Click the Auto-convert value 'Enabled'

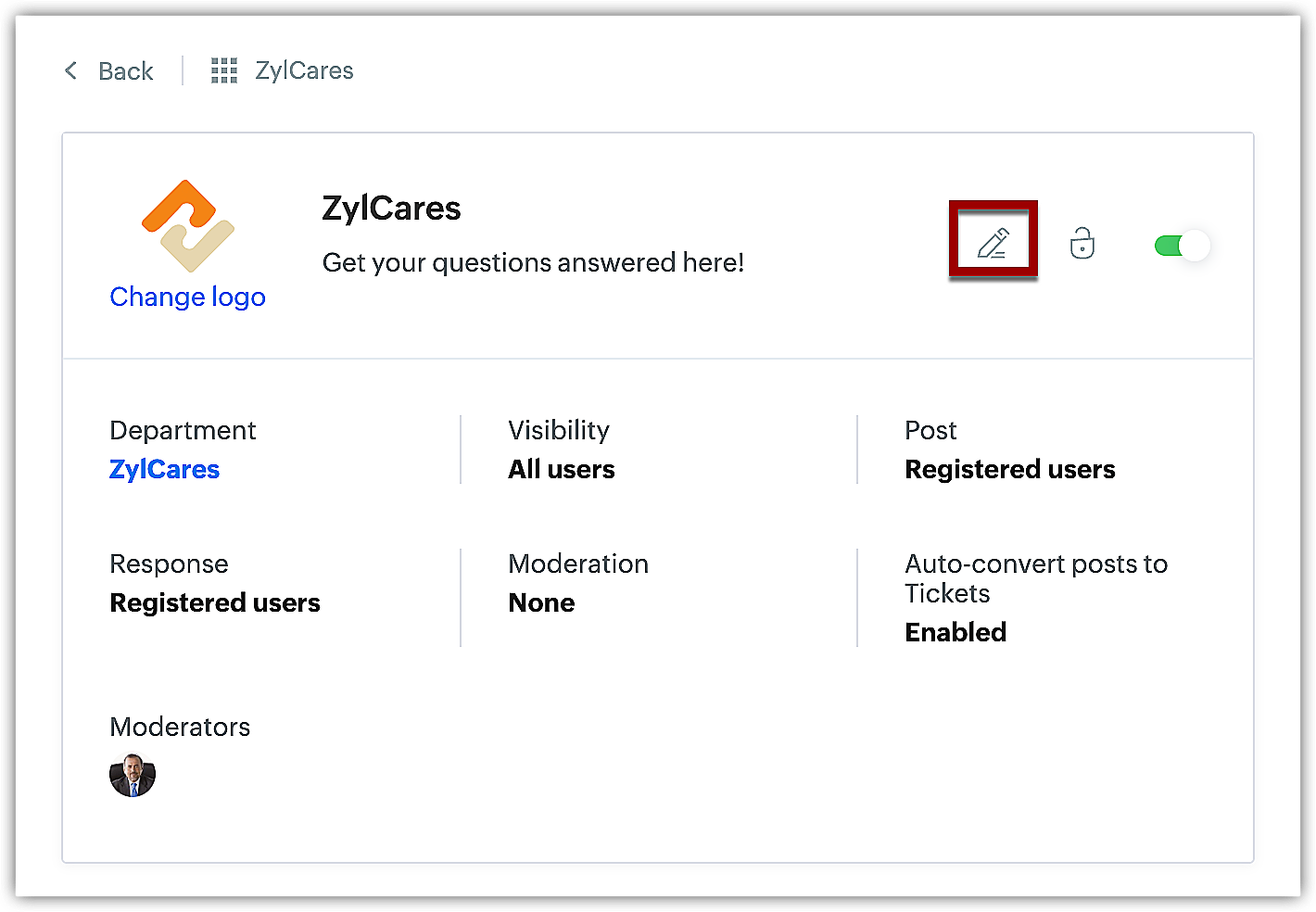click(x=955, y=632)
